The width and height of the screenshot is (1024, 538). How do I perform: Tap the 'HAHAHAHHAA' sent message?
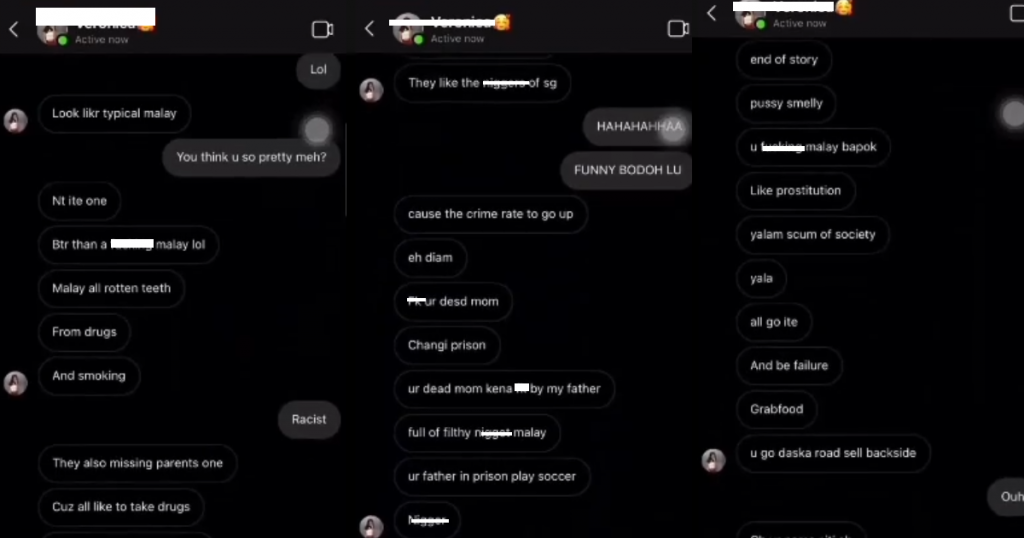click(637, 127)
